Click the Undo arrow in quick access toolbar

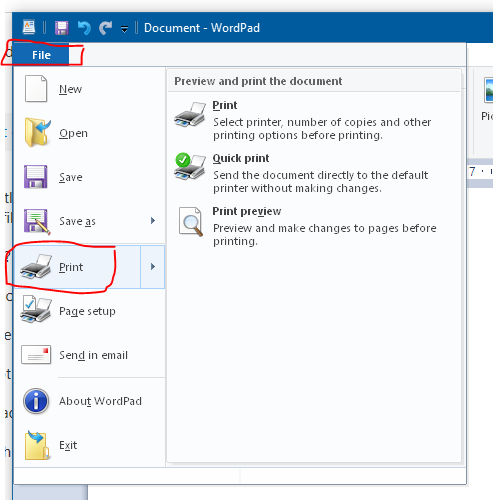[x=84, y=28]
